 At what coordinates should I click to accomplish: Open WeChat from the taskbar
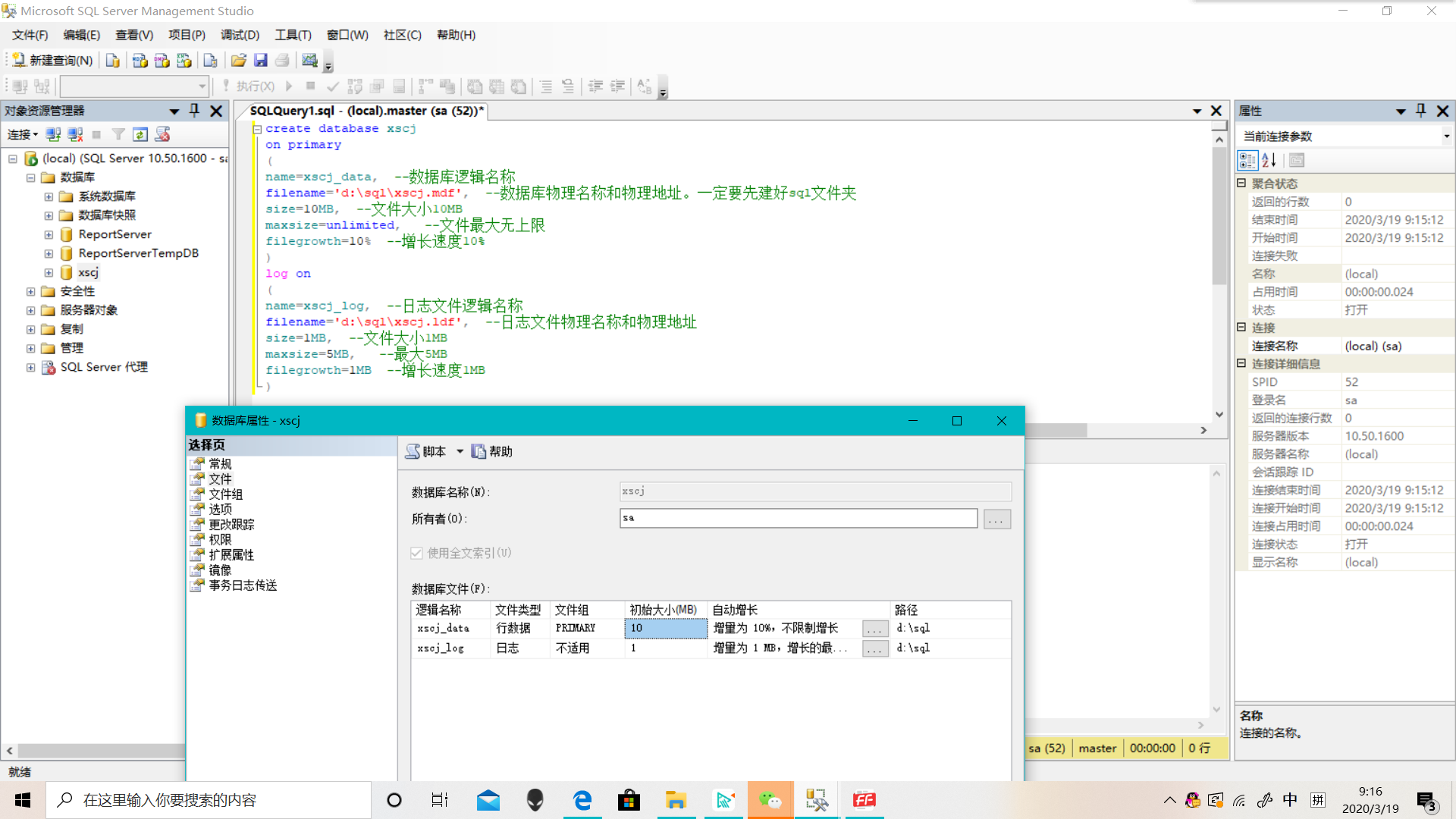[x=770, y=800]
